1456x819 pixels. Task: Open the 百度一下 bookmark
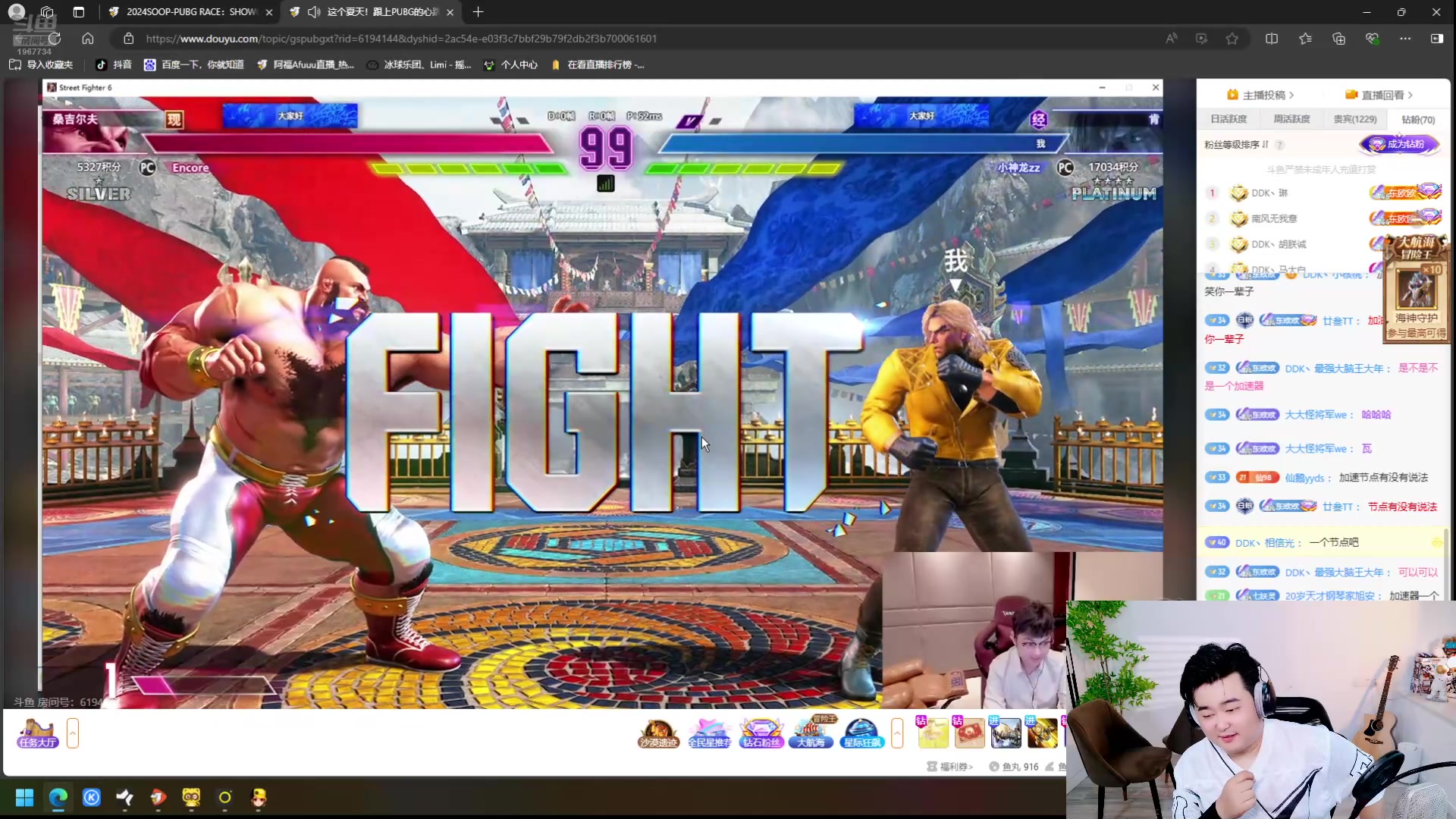tap(194, 65)
